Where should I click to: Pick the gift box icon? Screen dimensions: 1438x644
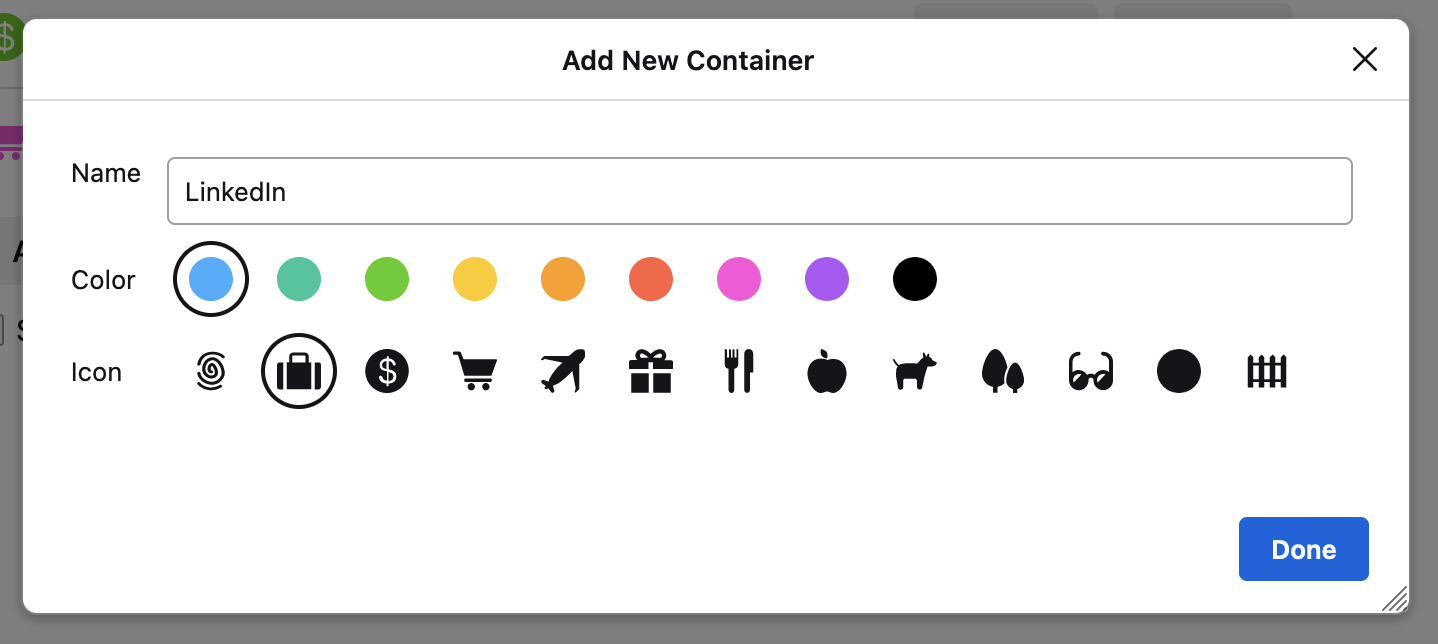coord(651,372)
